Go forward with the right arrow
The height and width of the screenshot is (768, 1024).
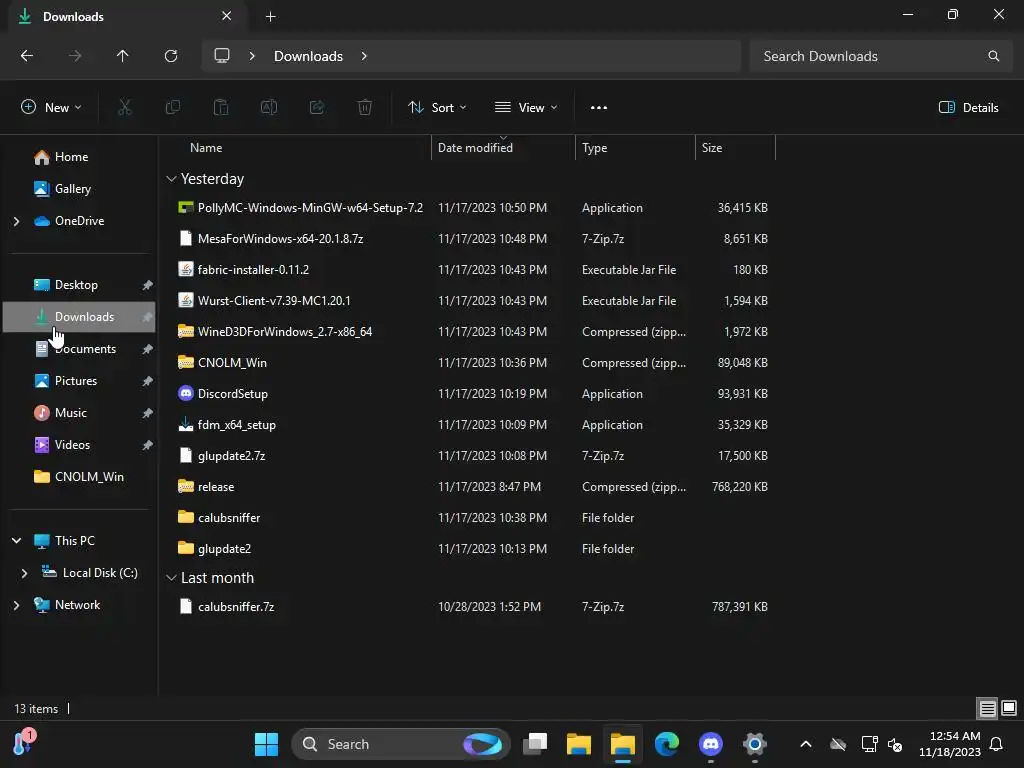click(75, 56)
